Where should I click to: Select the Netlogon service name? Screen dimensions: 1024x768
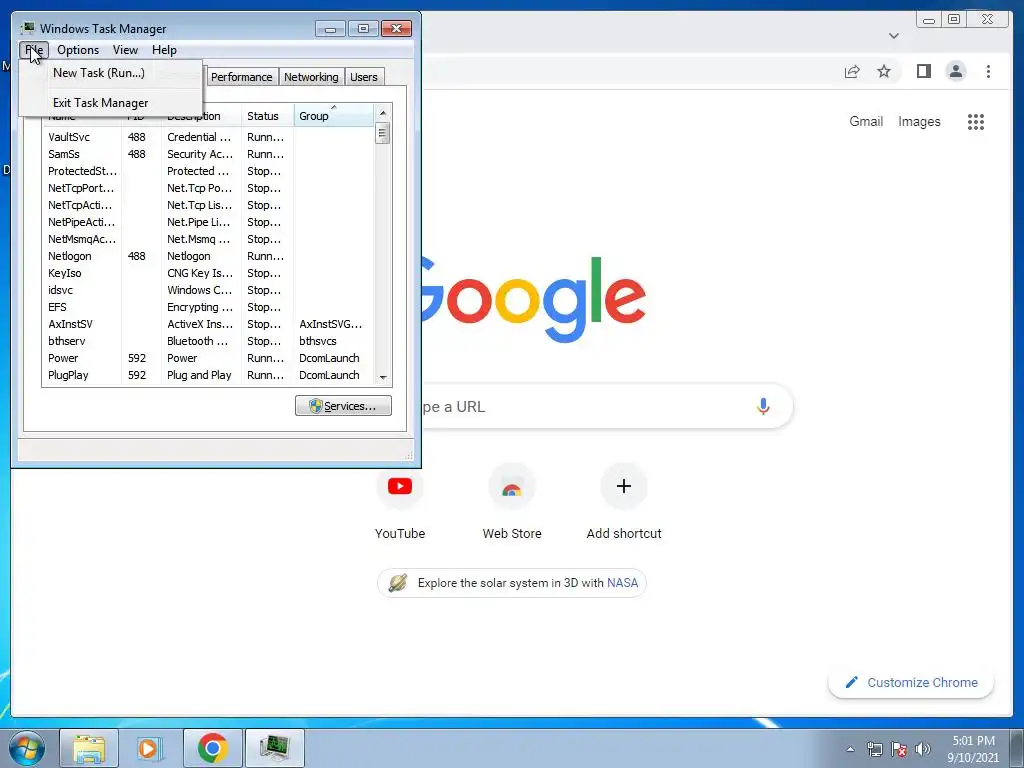point(70,256)
